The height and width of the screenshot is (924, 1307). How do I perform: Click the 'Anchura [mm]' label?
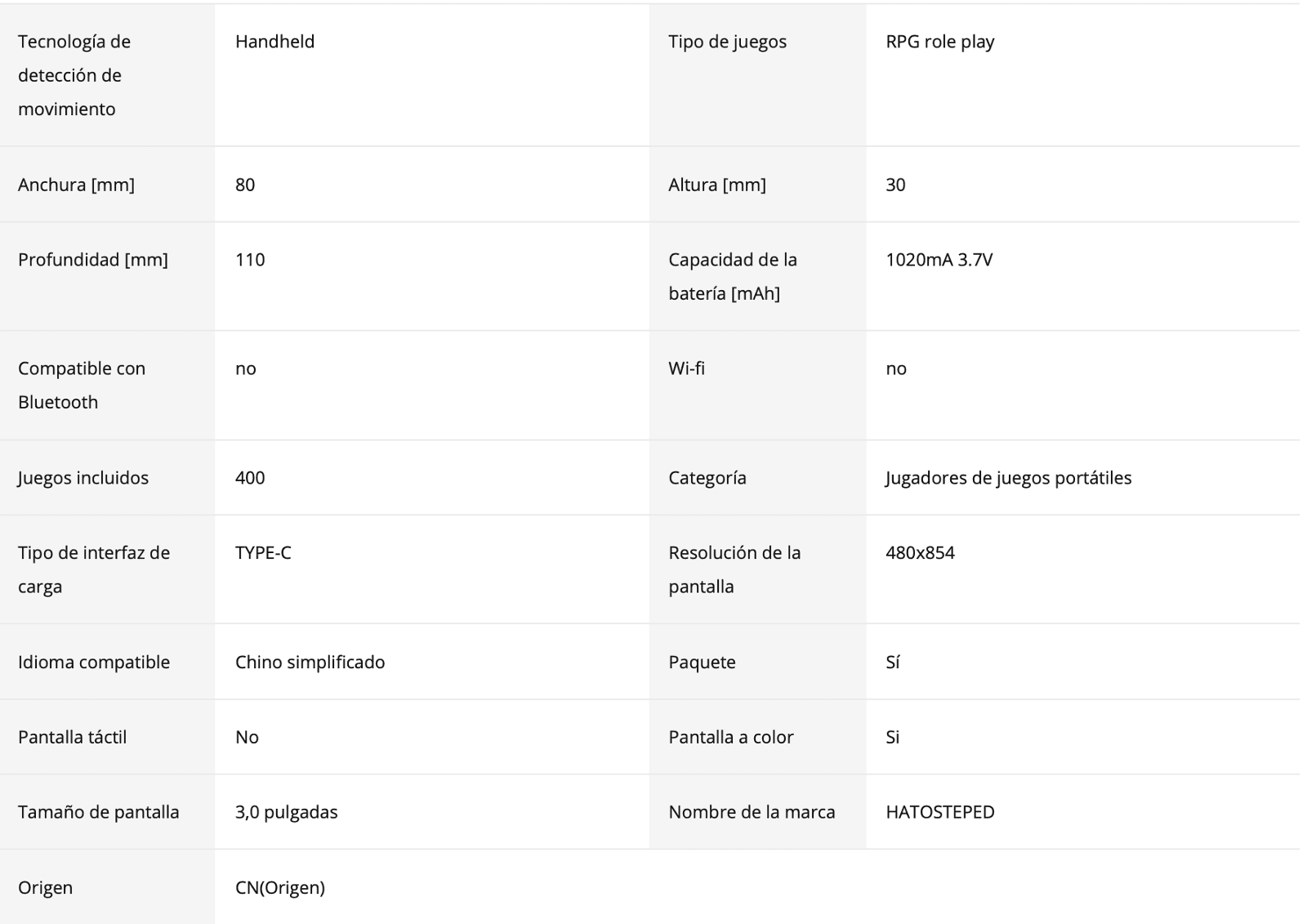click(76, 185)
